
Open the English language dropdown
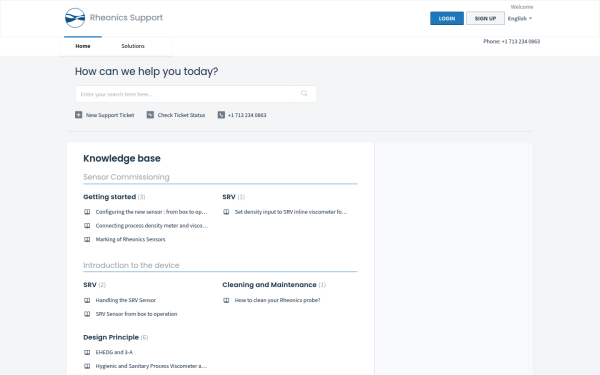coord(520,18)
